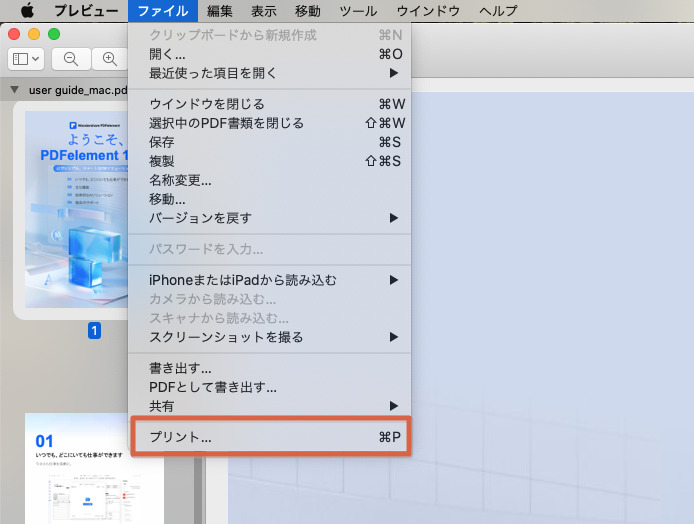Choose PDFとして書き出す... menu item

pos(270,387)
